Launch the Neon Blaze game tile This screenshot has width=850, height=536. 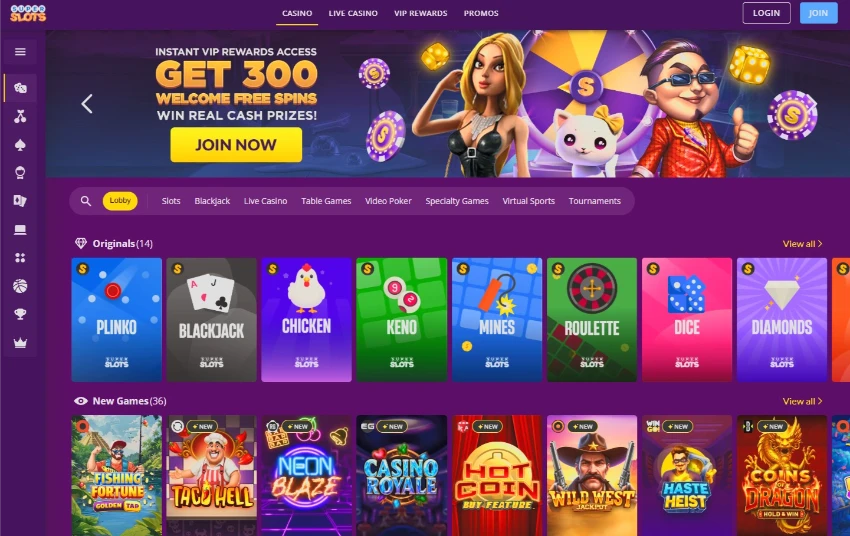click(306, 475)
